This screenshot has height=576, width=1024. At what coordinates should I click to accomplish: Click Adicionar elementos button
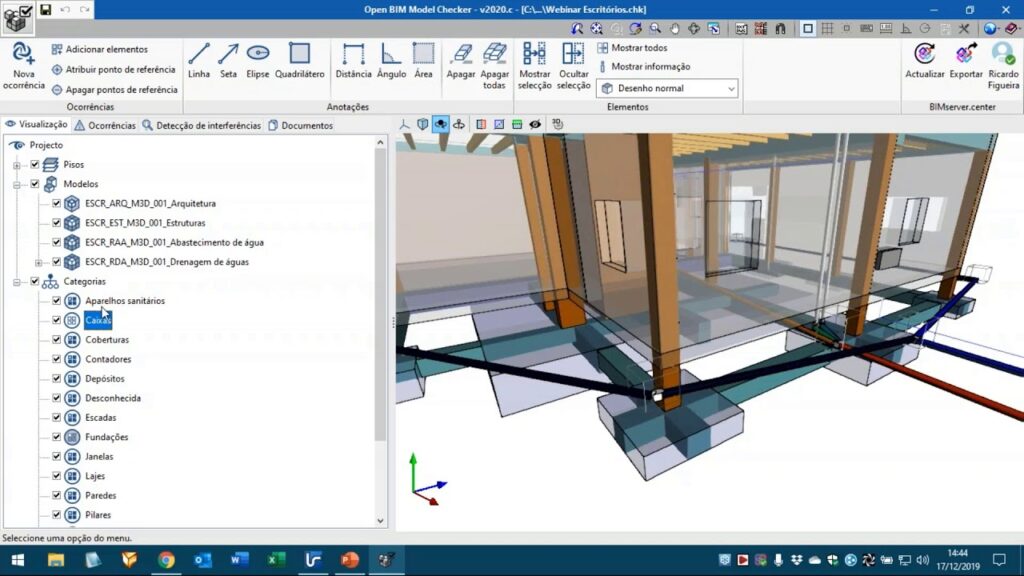[x=99, y=49]
